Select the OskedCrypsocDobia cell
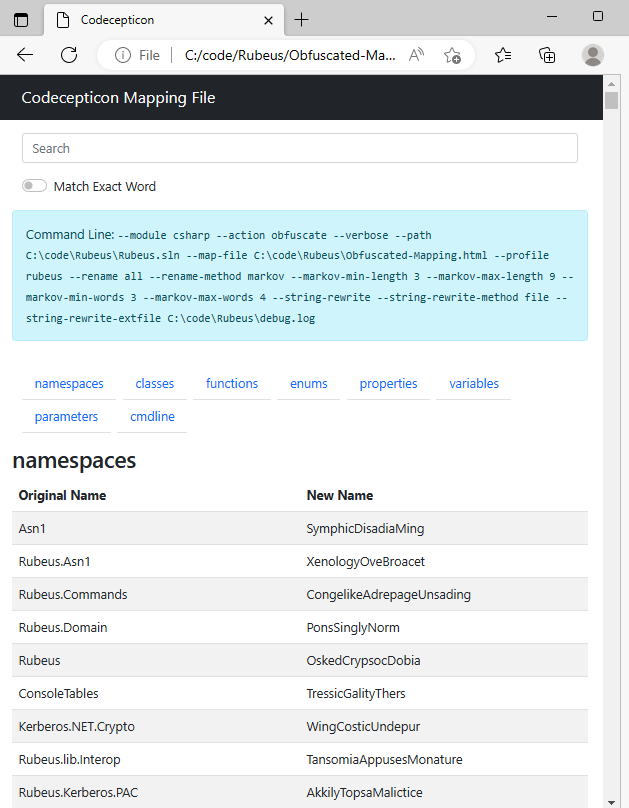Image resolution: width=629 pixels, height=808 pixels. click(444, 661)
